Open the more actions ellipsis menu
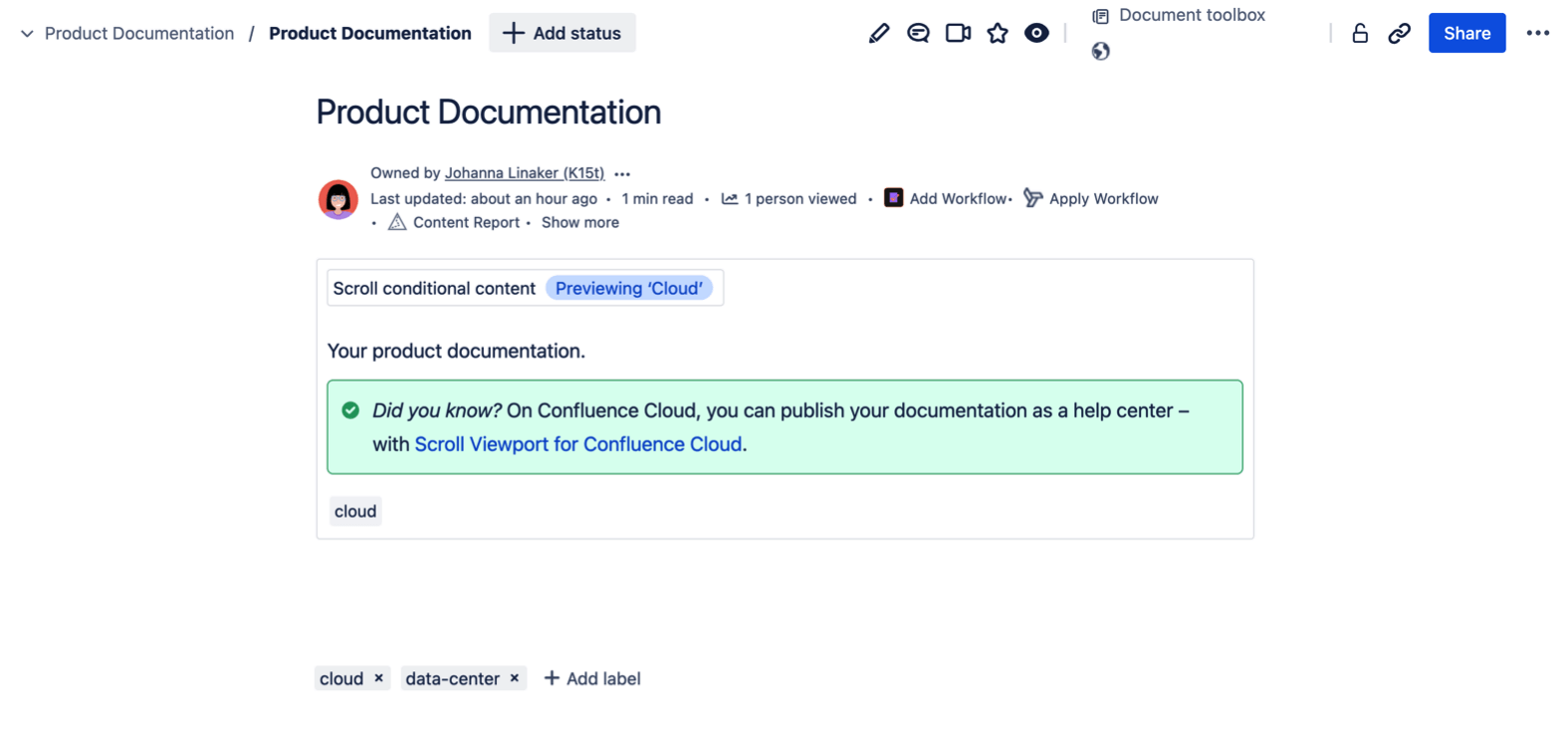Viewport: 1568px width, 747px height. click(1537, 34)
